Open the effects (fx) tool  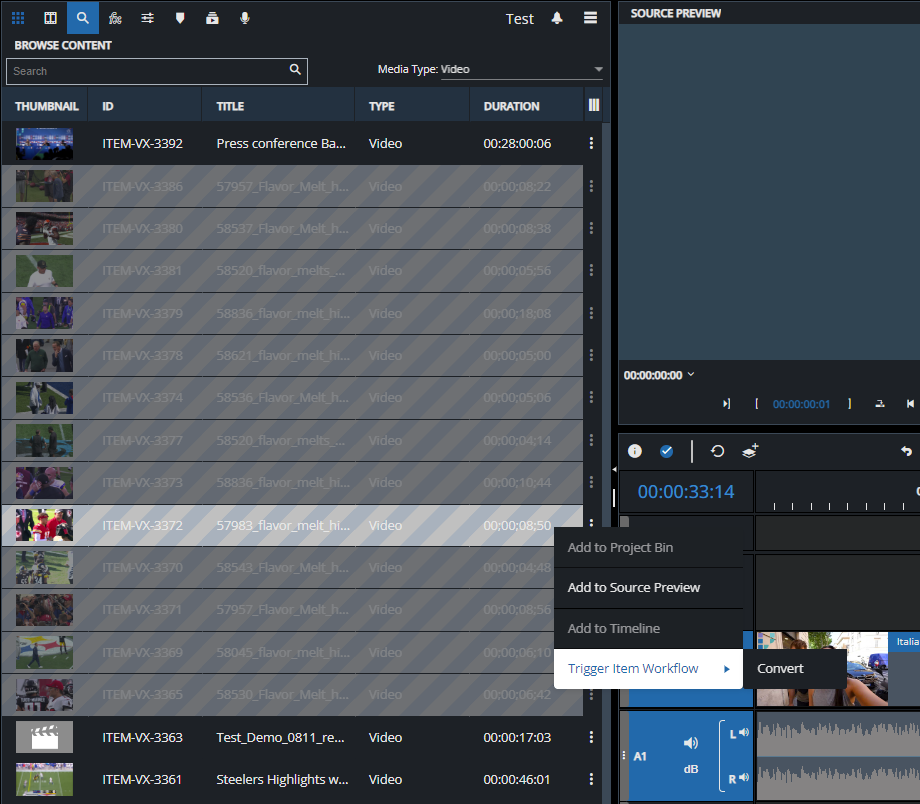tap(115, 18)
